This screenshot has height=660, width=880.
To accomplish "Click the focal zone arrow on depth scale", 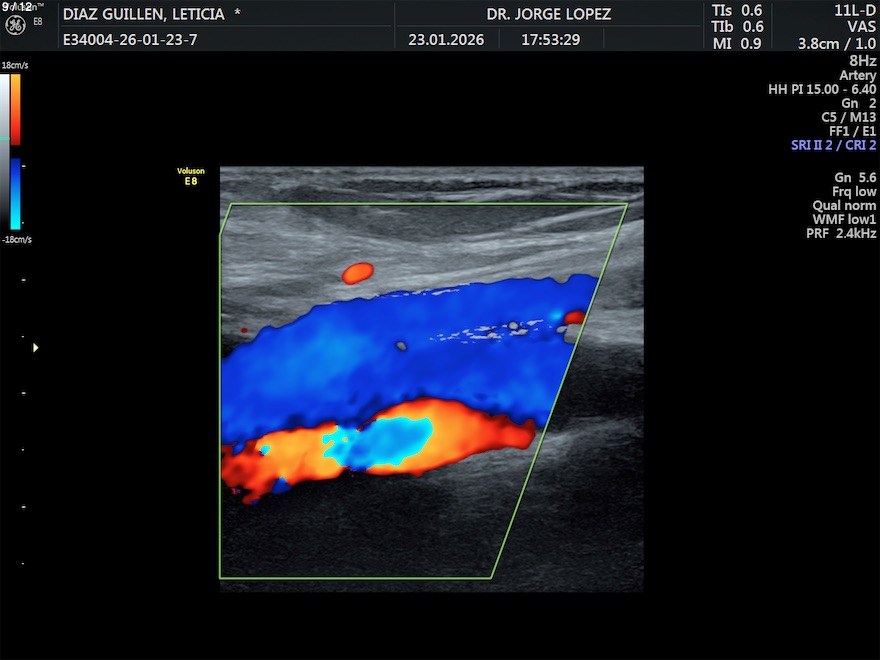I will (x=36, y=347).
